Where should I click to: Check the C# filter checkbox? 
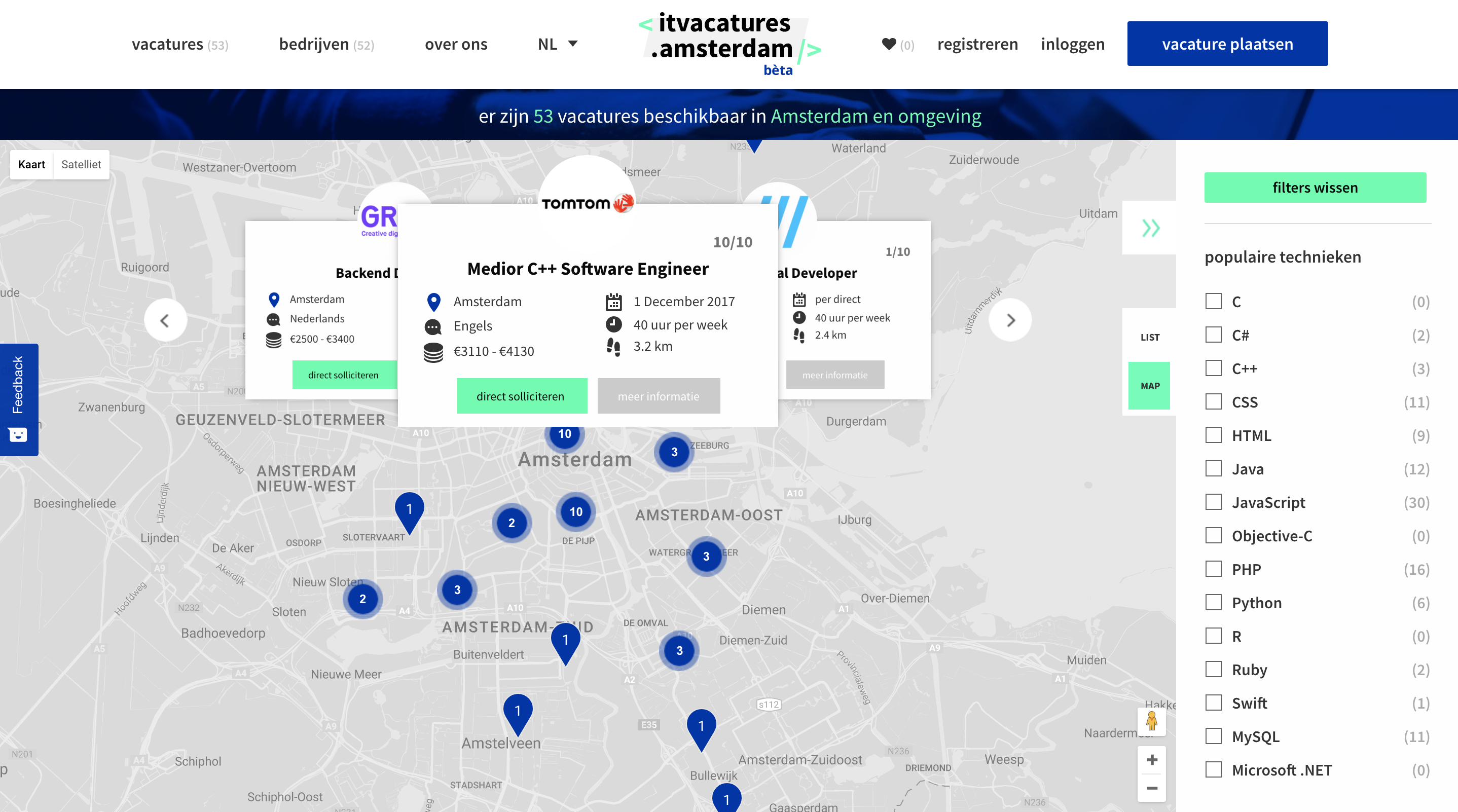click(1213, 335)
